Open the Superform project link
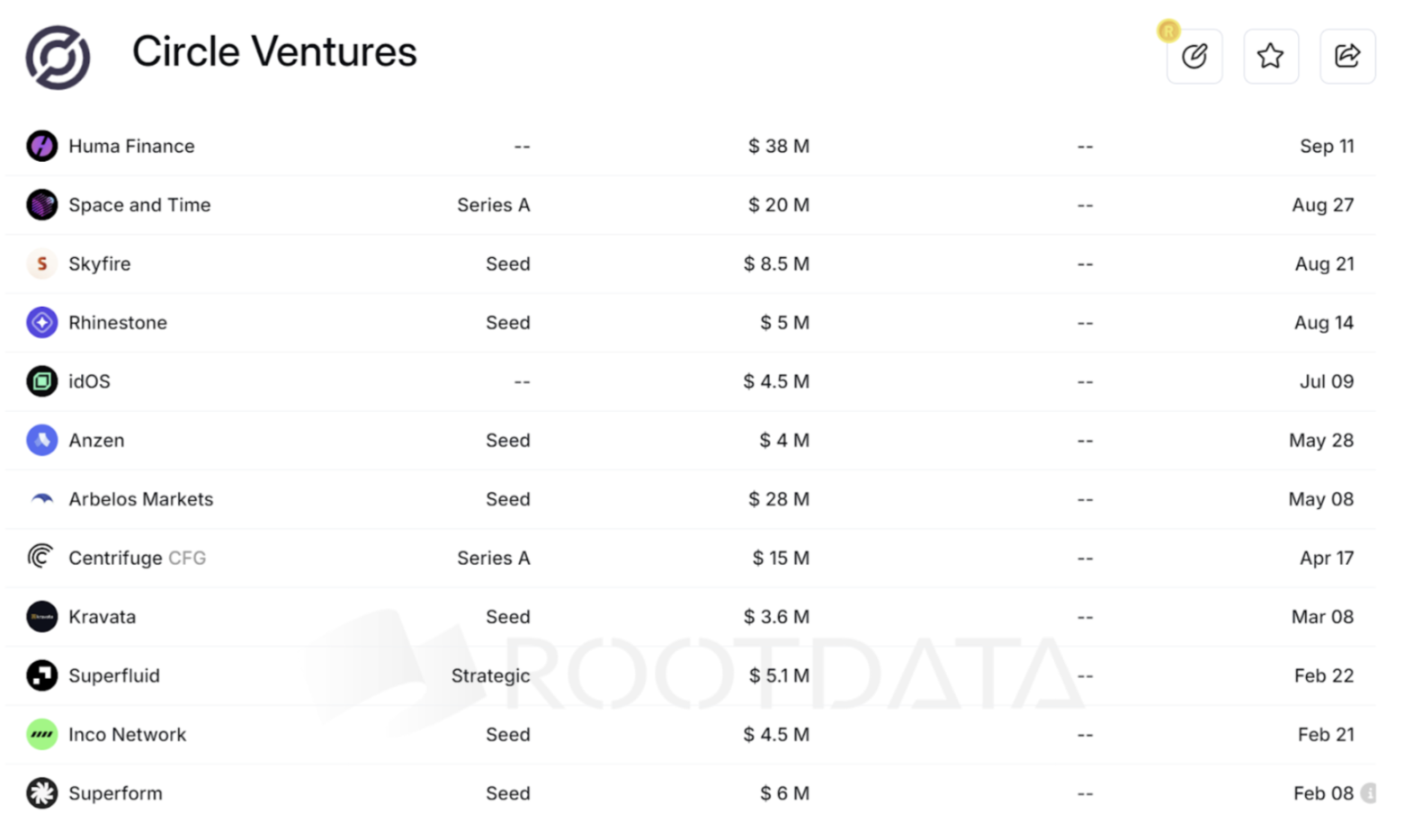Viewport: 1404px width, 840px height. click(x=116, y=793)
